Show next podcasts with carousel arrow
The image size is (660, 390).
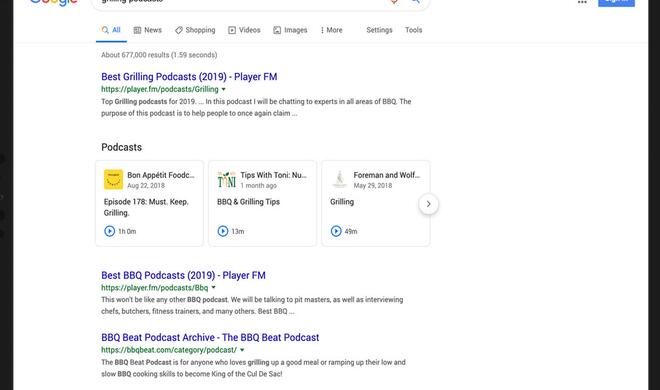428,204
